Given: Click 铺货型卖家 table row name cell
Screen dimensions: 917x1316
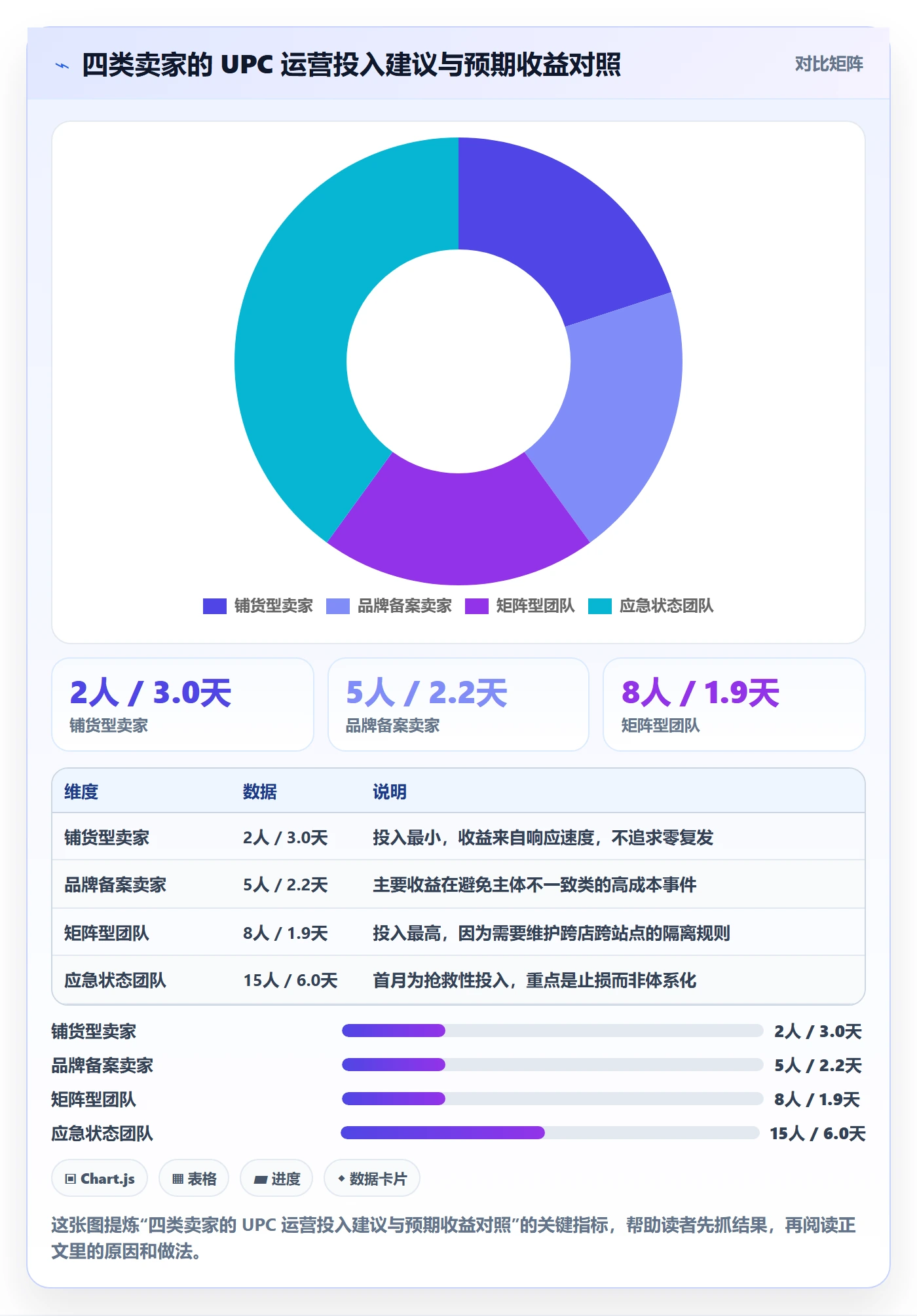Looking at the screenshot, I should 107,837.
